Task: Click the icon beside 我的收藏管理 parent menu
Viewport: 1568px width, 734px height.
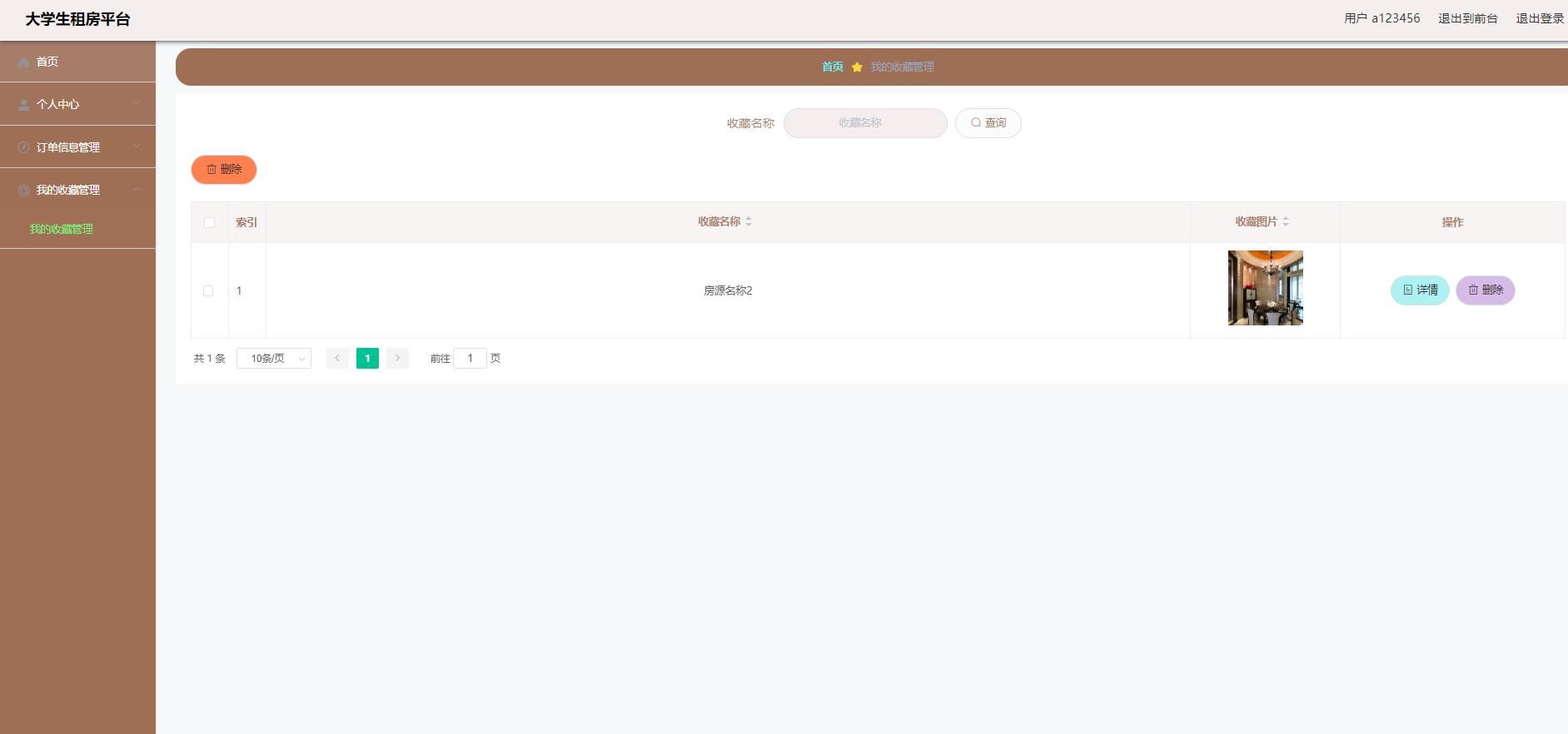Action: pos(23,191)
